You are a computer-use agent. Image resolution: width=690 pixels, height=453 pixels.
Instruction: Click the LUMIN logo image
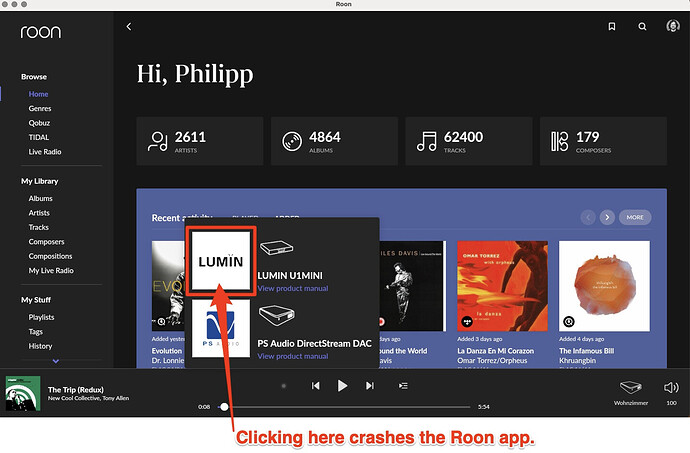[x=221, y=261]
